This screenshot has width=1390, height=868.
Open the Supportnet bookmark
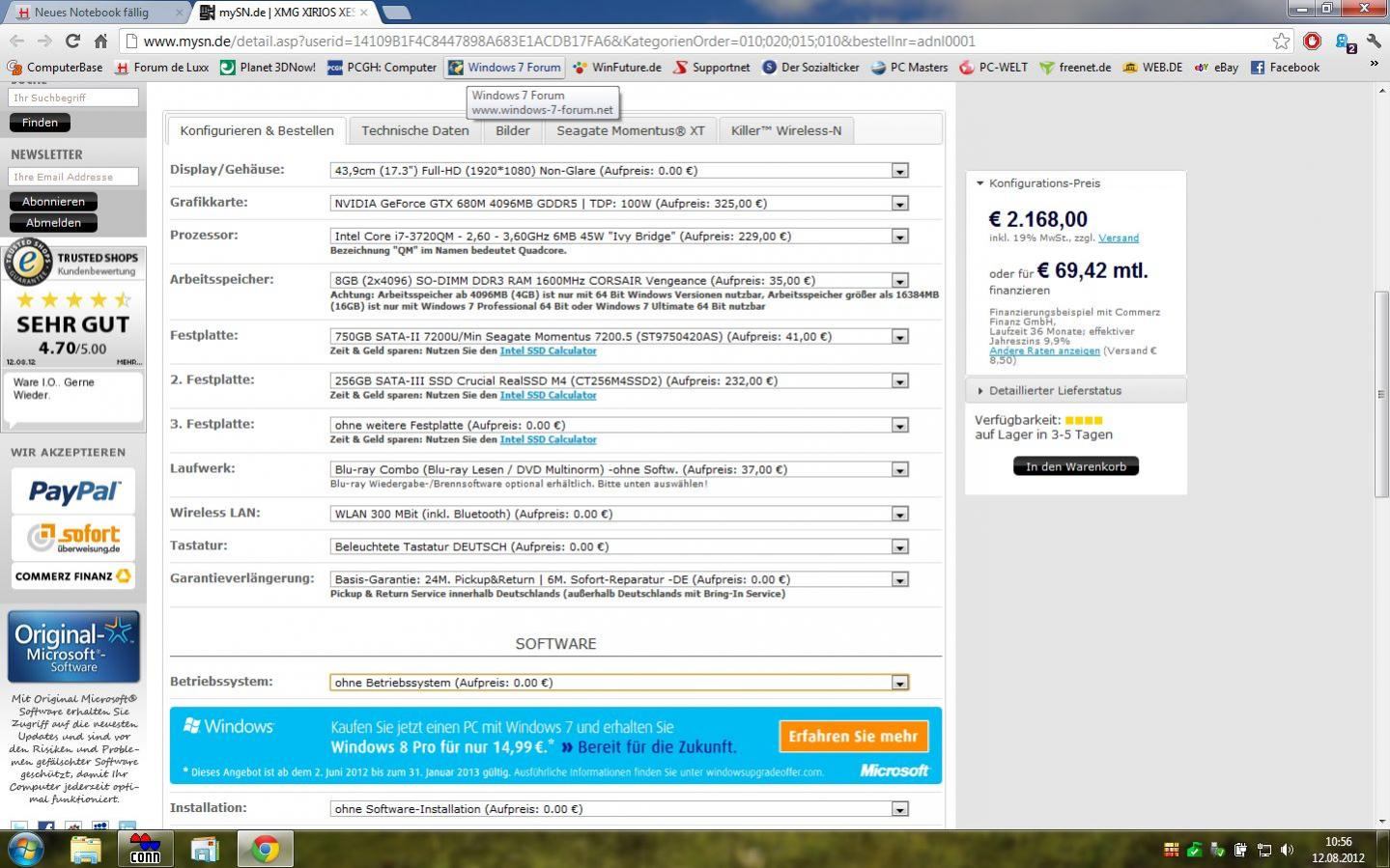[x=711, y=68]
